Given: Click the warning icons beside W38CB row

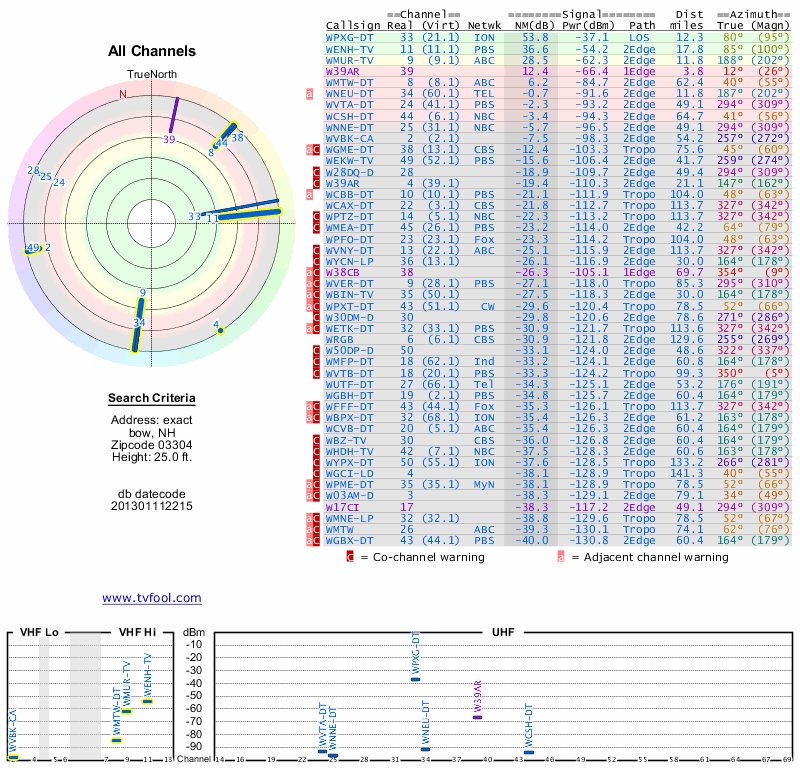Looking at the screenshot, I should tap(313, 272).
